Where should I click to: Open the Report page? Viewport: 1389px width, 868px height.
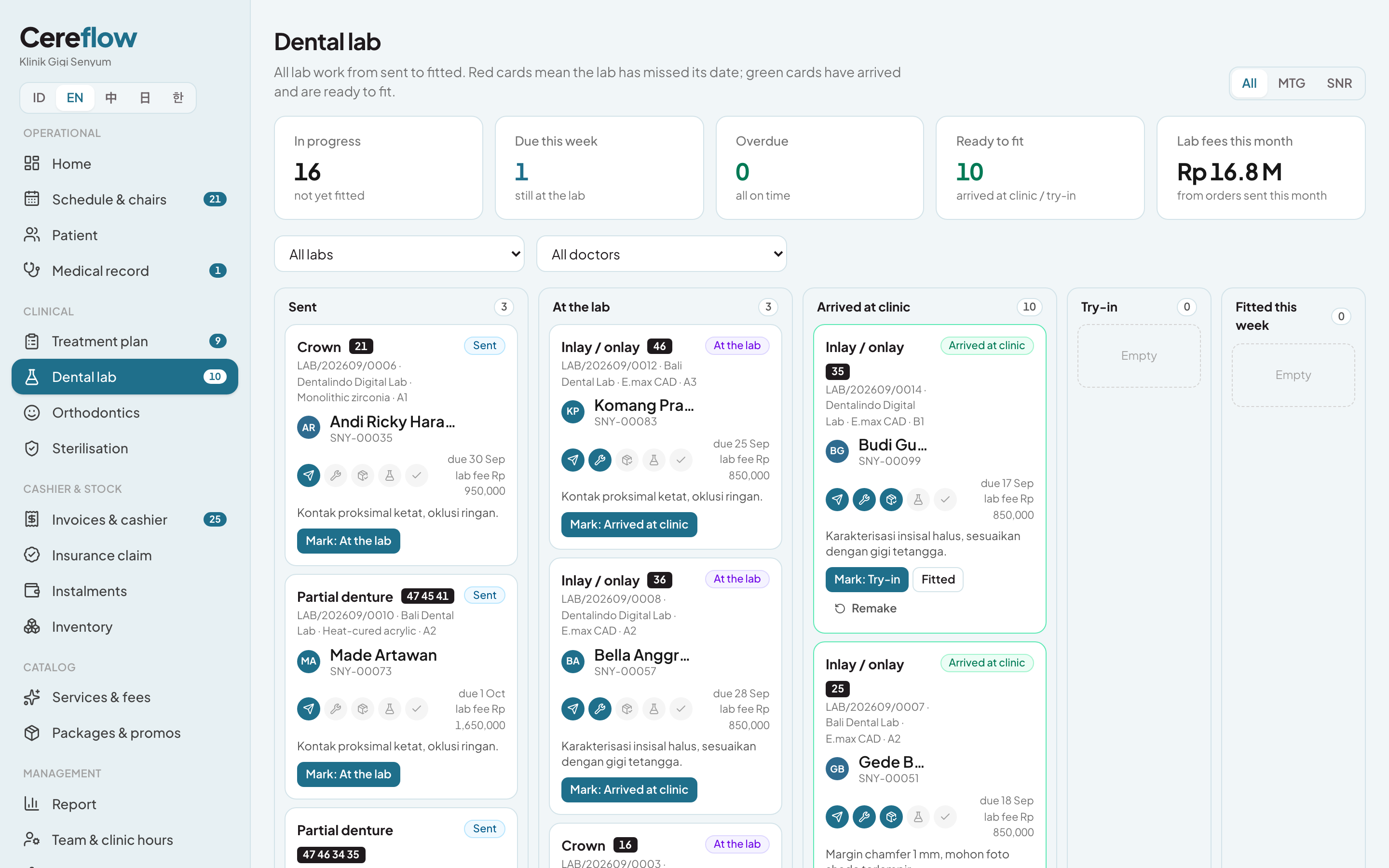point(124,804)
